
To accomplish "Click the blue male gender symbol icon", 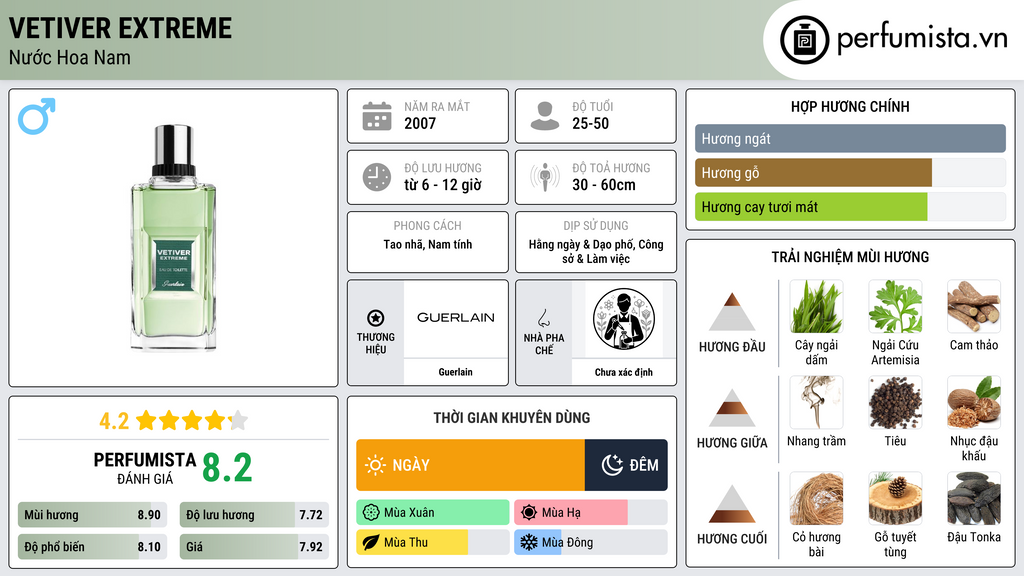I will point(37,116).
